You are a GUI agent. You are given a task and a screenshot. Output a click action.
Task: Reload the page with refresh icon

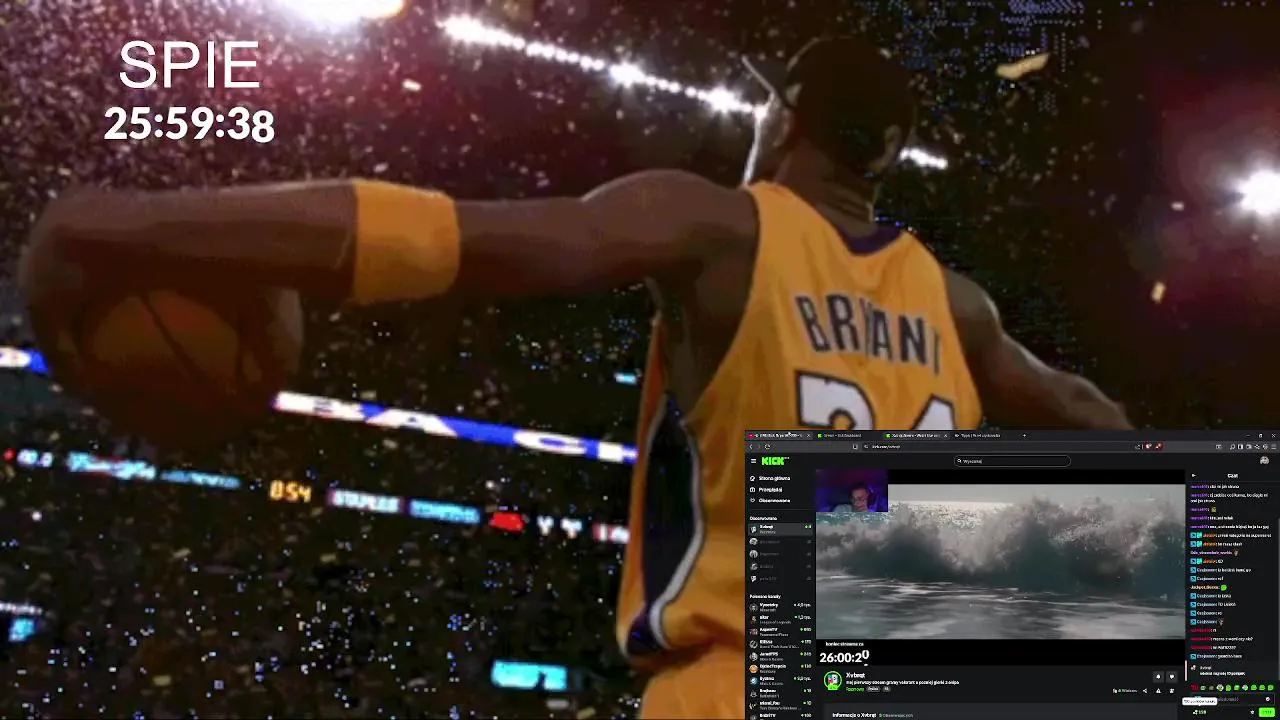coord(768,447)
